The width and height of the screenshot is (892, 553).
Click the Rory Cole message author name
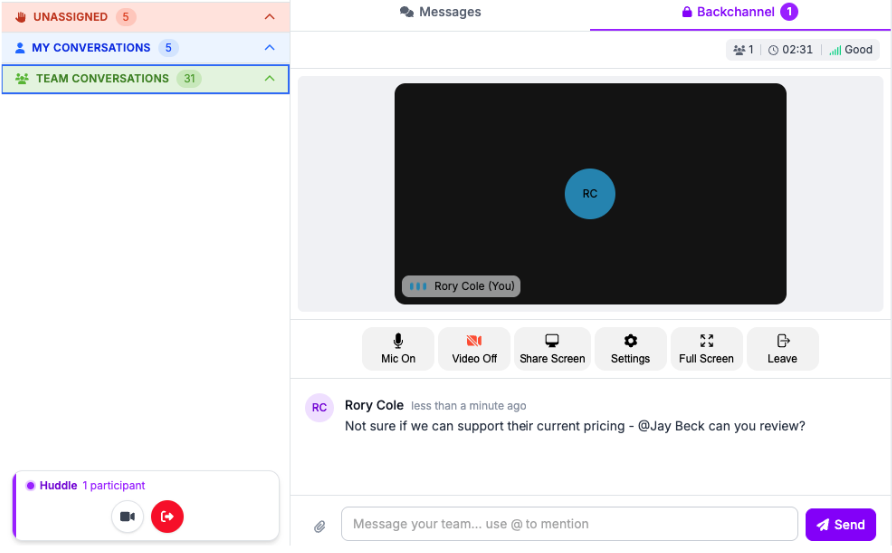(374, 405)
